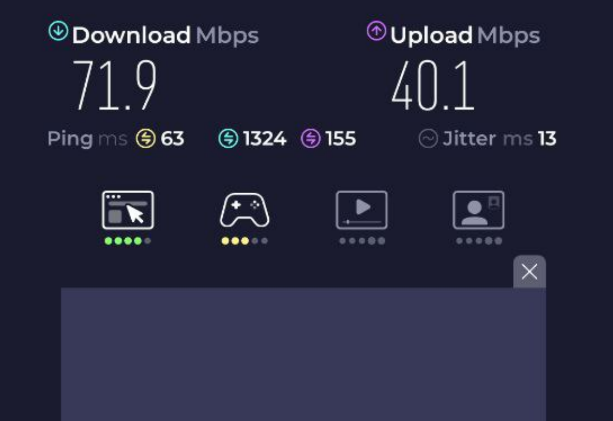Click the Upload arrow icon
Screen dimensions: 613x421
pos(376,31)
